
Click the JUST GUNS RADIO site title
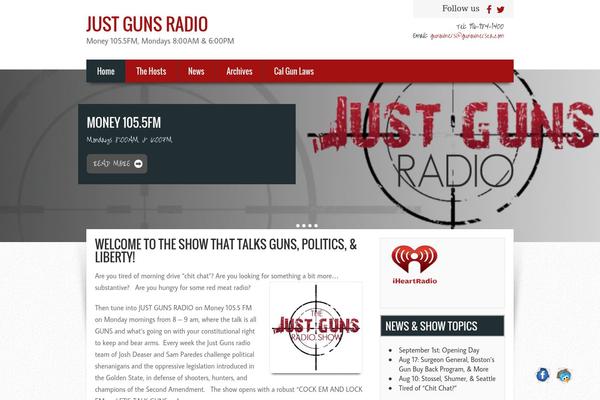[147, 24]
